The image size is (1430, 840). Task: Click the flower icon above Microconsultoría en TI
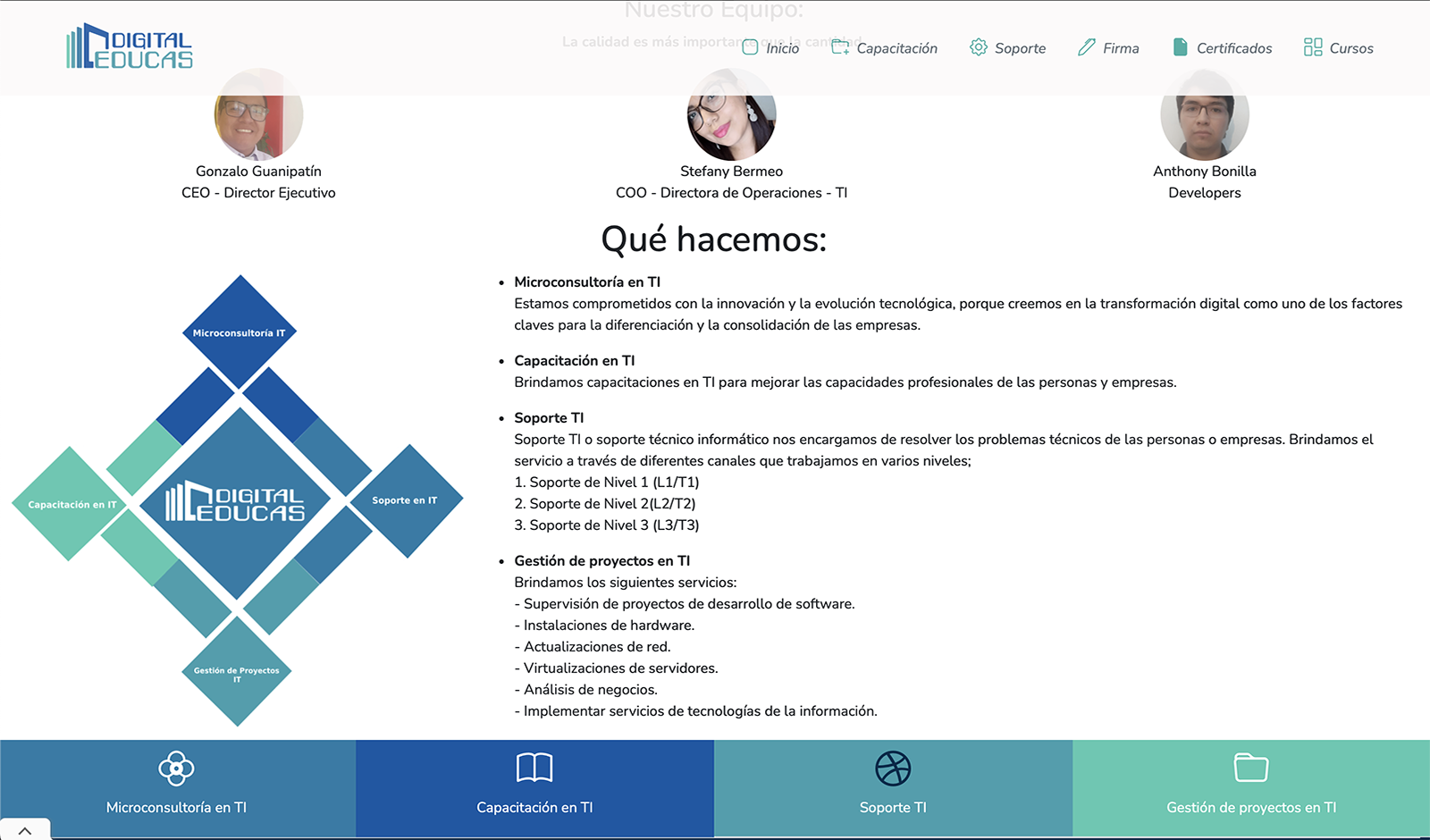click(x=176, y=768)
